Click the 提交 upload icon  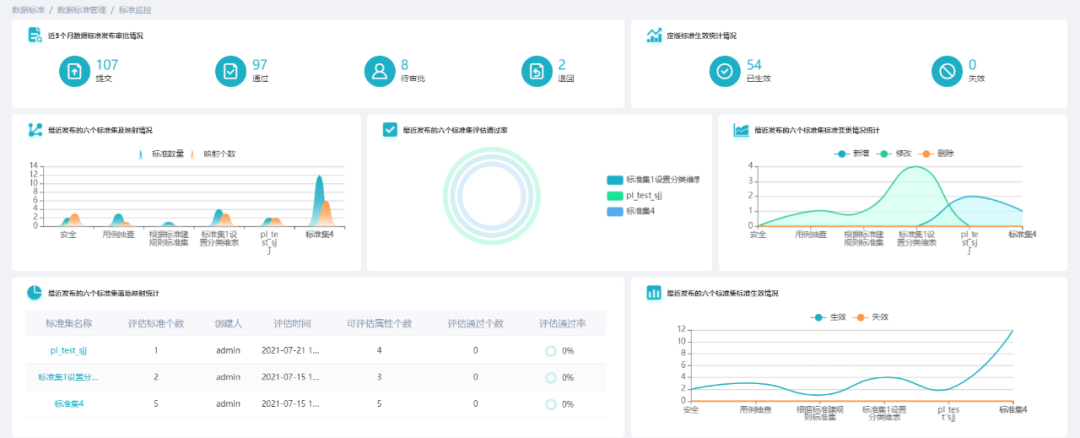74,71
